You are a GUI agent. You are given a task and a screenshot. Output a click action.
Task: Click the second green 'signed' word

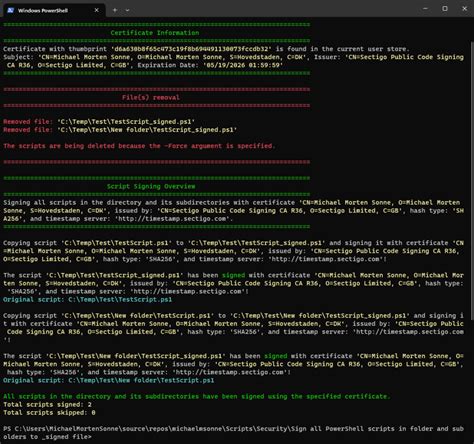click(276, 356)
